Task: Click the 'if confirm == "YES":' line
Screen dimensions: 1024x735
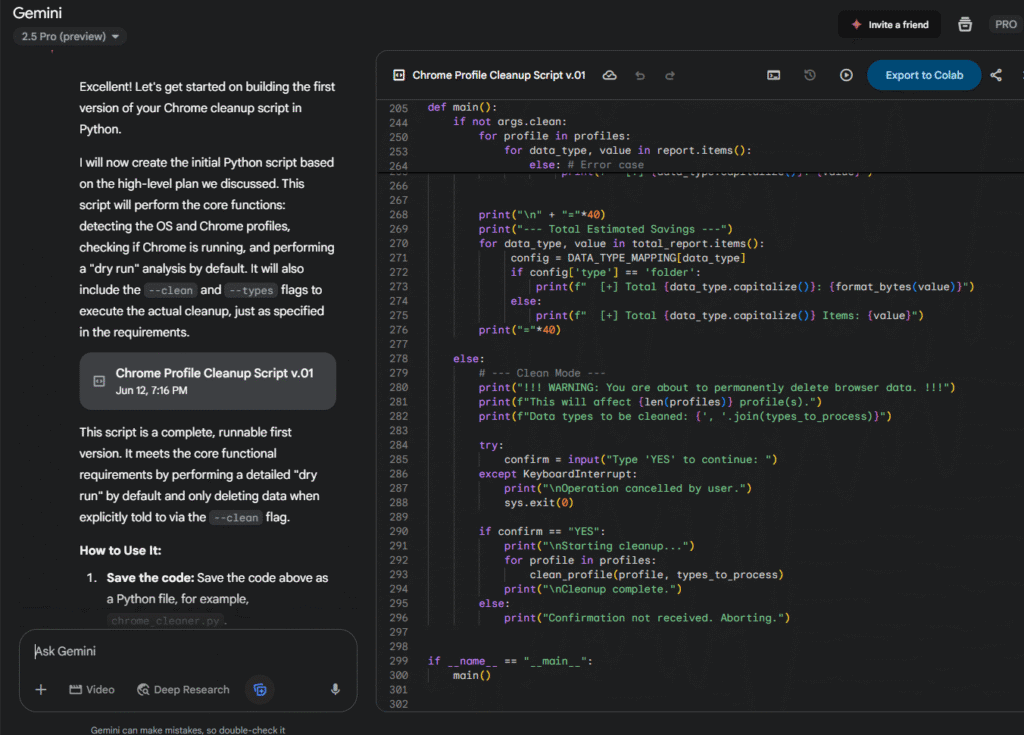Action: click(x=542, y=531)
